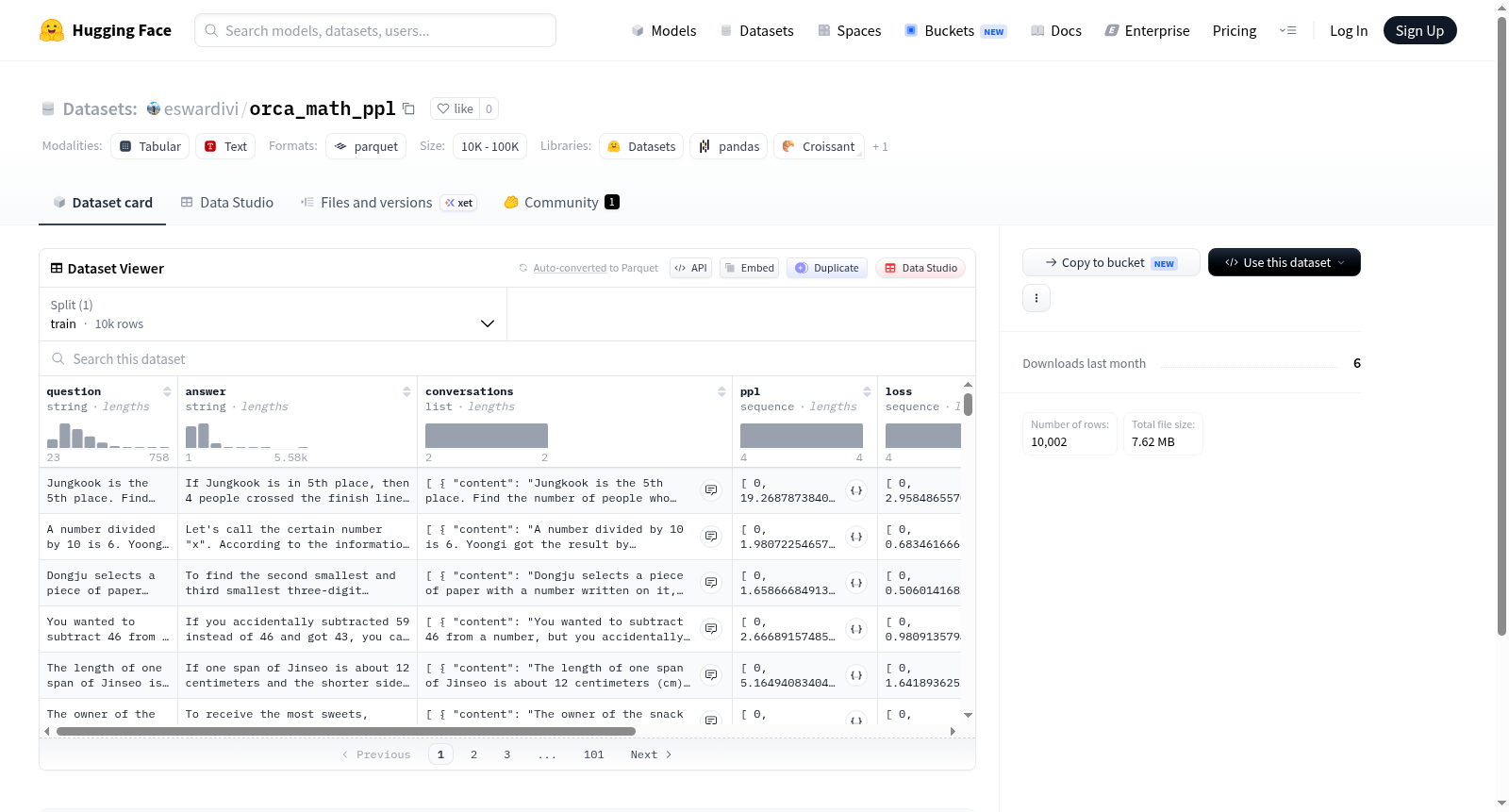Open Data Studio from the viewer header

pos(920,268)
